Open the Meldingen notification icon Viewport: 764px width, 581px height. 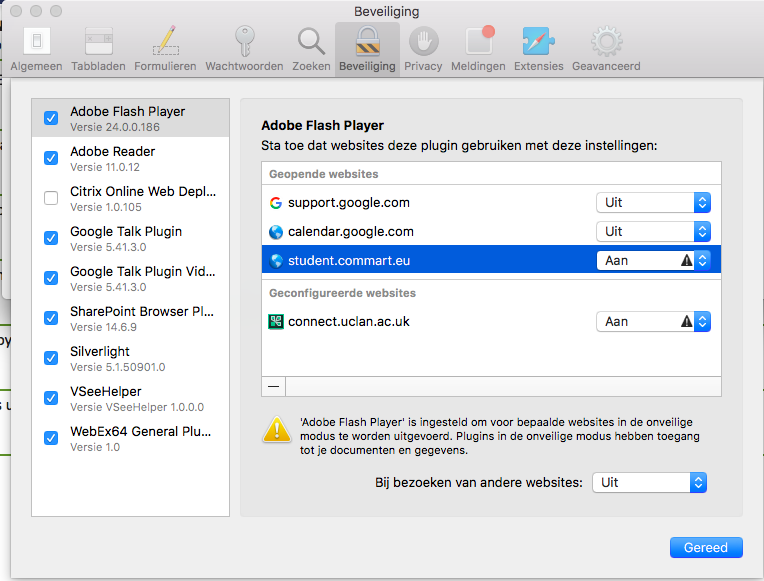480,40
